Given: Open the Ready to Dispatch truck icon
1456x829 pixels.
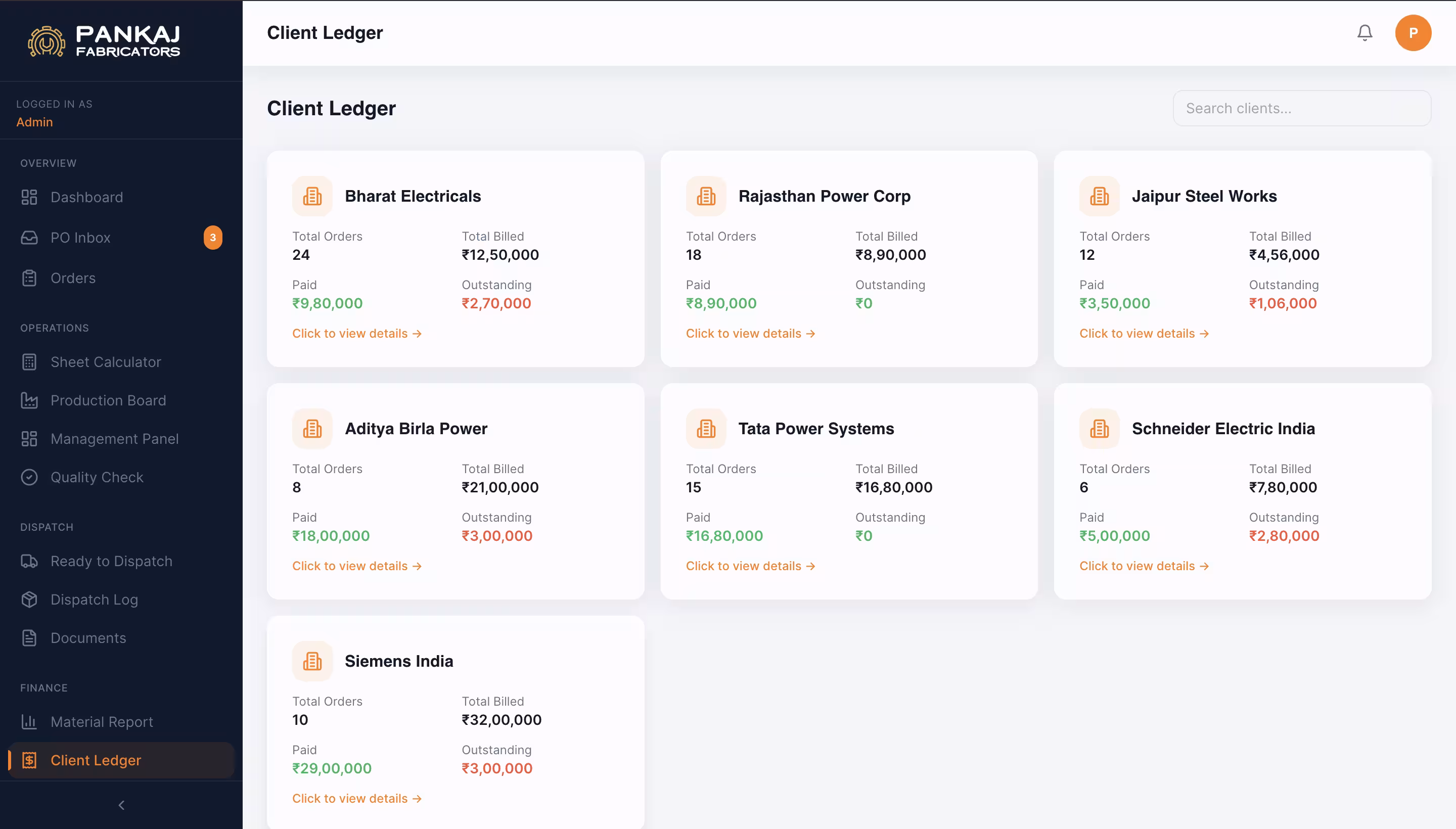Looking at the screenshot, I should tap(30, 561).
